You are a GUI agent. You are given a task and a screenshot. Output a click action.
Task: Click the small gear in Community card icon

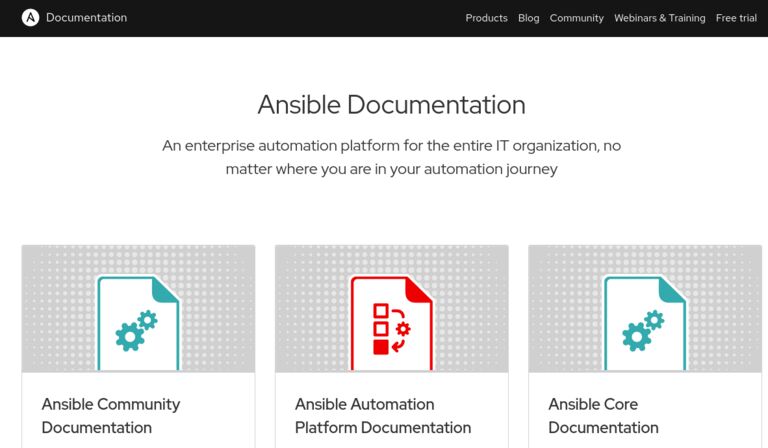[147, 320]
